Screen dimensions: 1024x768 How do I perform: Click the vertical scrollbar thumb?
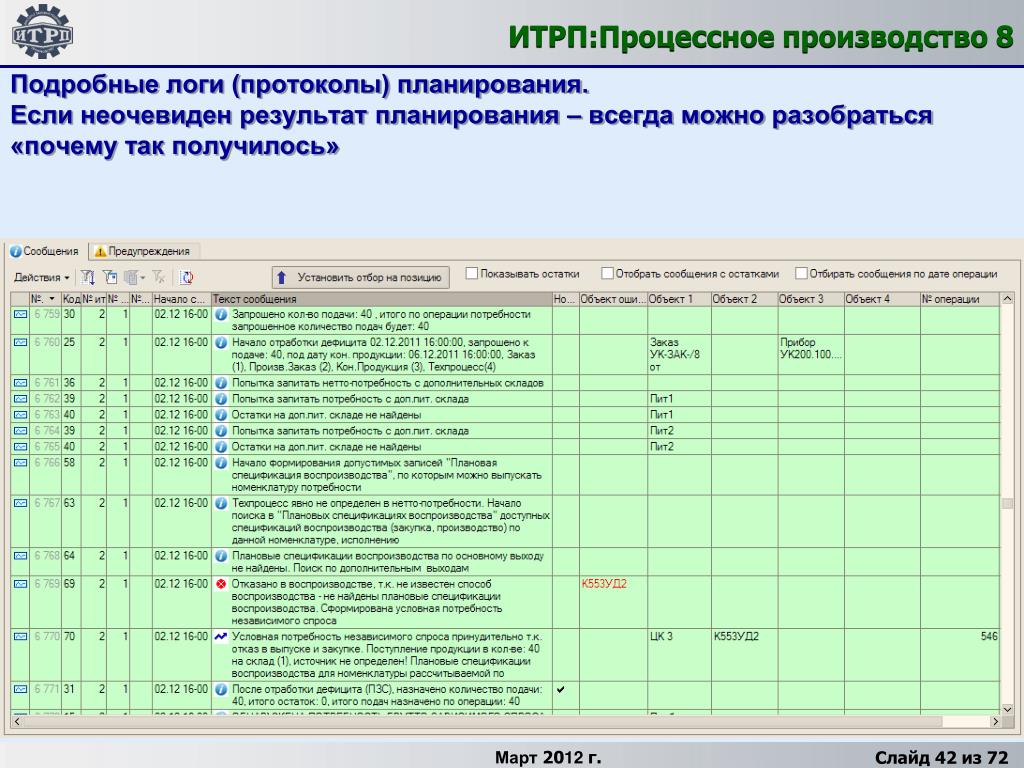coord(1007,504)
